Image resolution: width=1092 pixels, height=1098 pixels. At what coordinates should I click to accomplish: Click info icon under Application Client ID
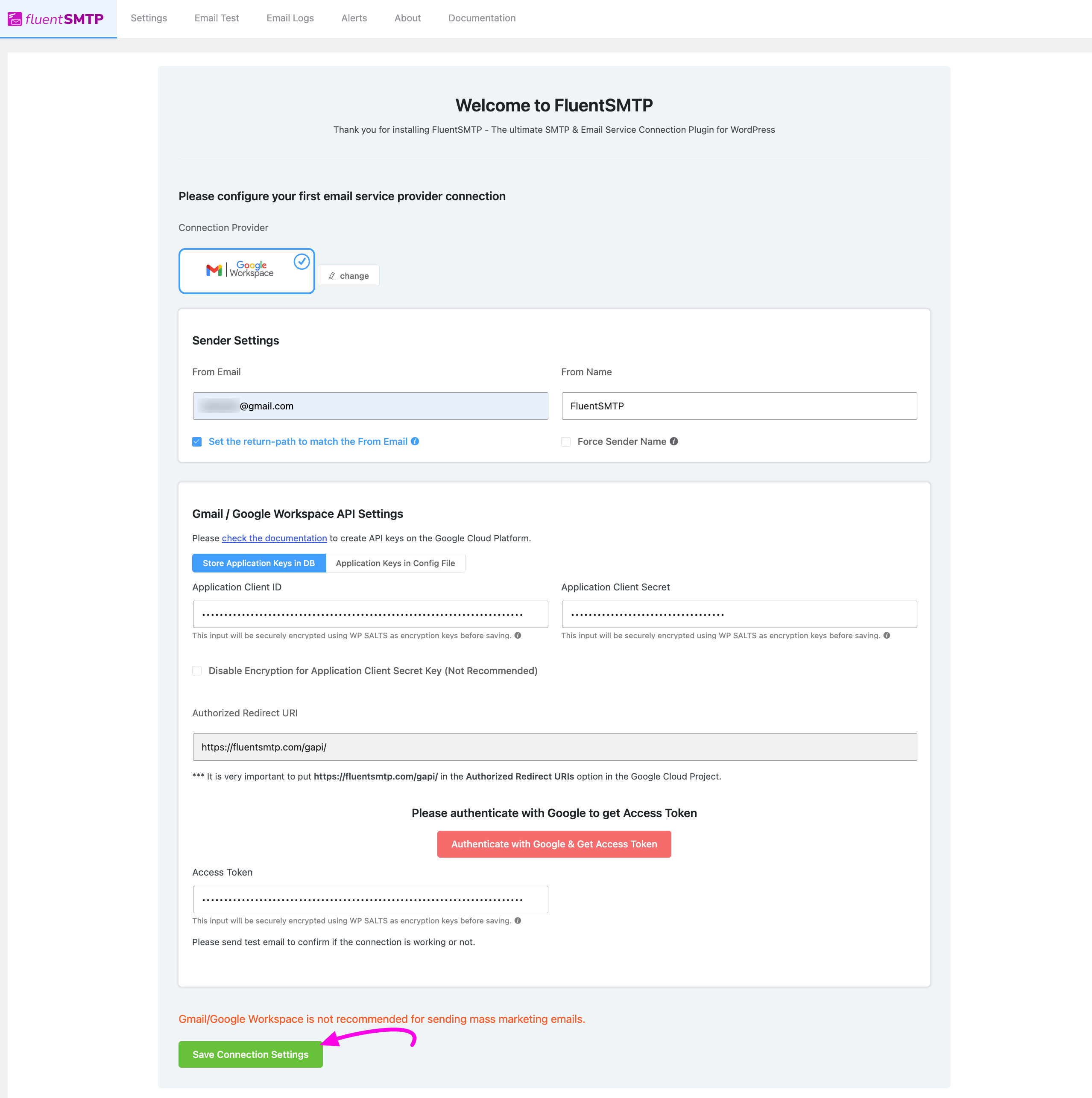coord(518,635)
